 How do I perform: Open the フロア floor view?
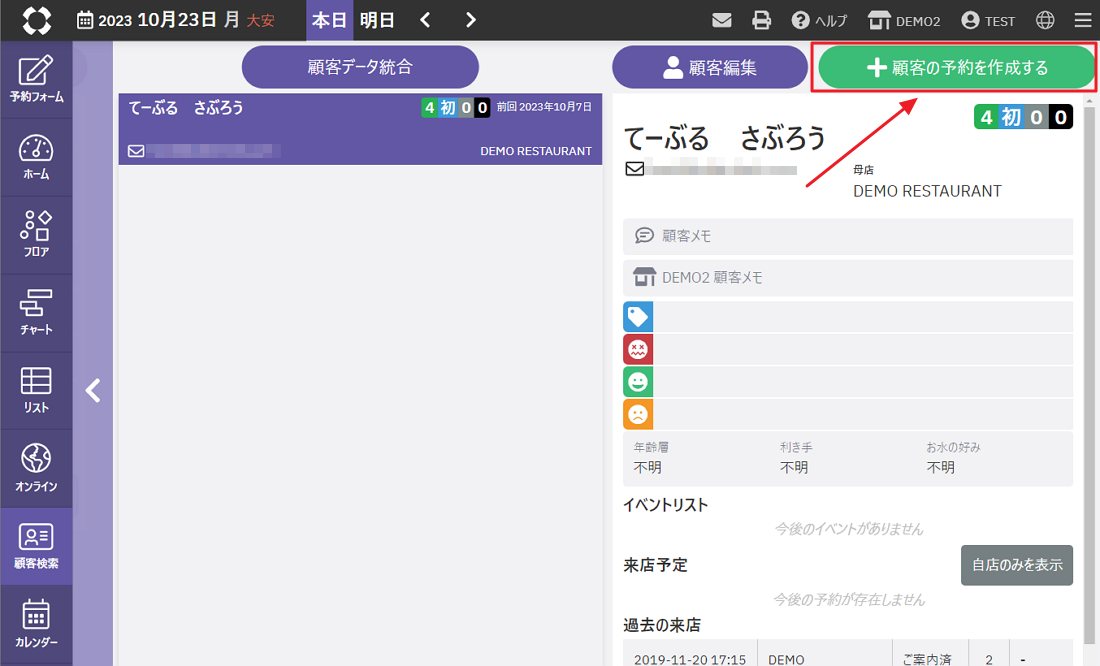[36, 236]
